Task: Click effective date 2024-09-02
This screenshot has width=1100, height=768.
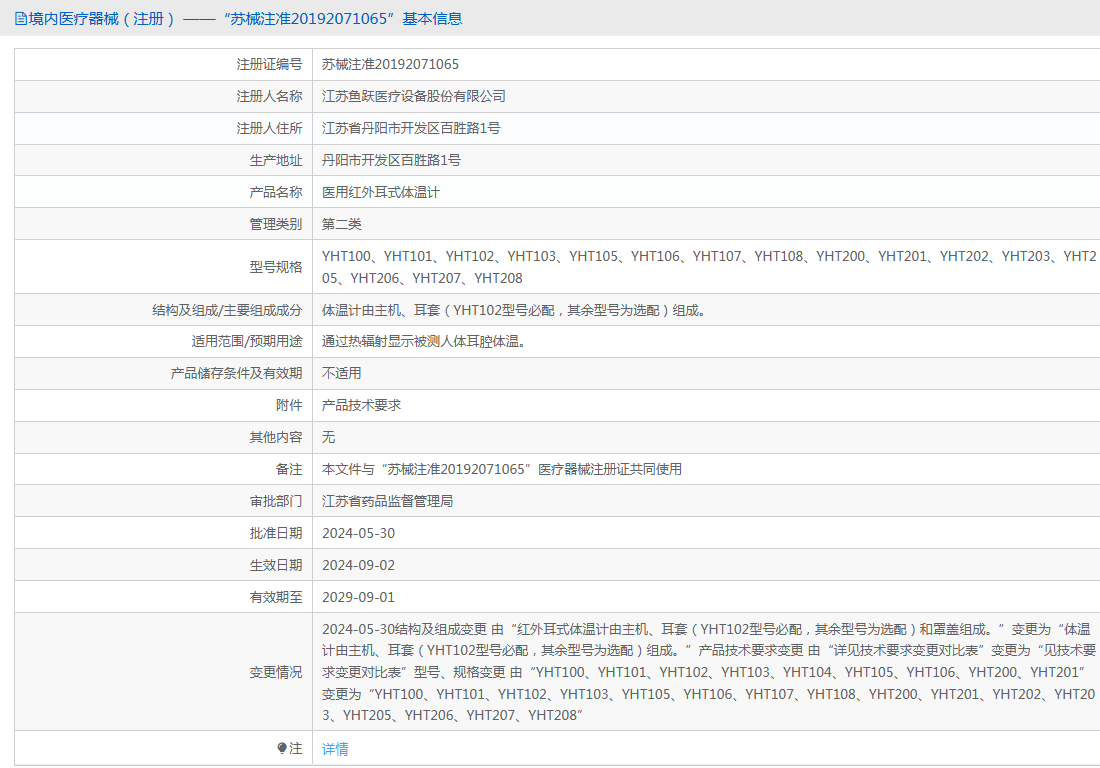Action: (x=358, y=565)
